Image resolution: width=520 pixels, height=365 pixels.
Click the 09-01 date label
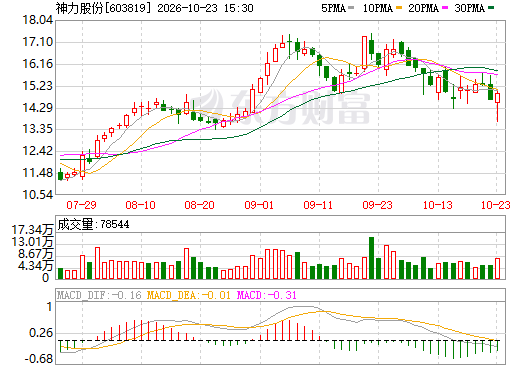(x=259, y=205)
